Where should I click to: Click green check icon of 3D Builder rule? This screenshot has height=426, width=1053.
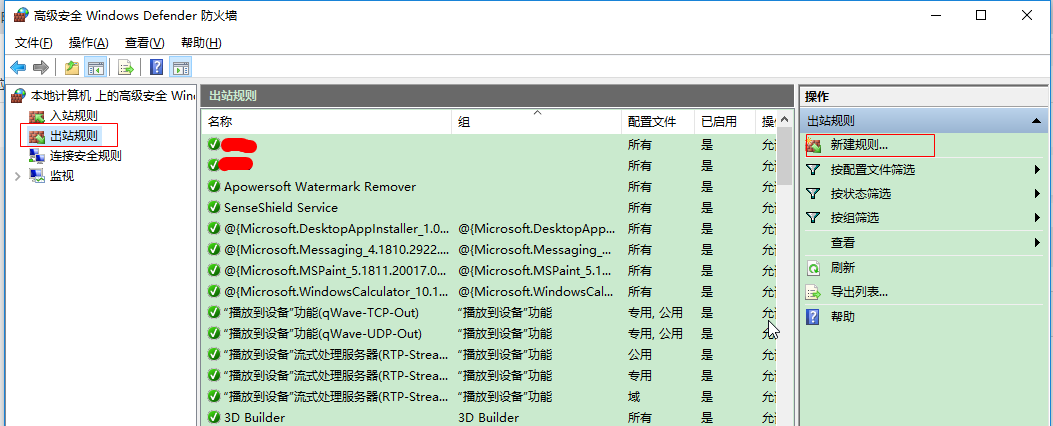214,417
